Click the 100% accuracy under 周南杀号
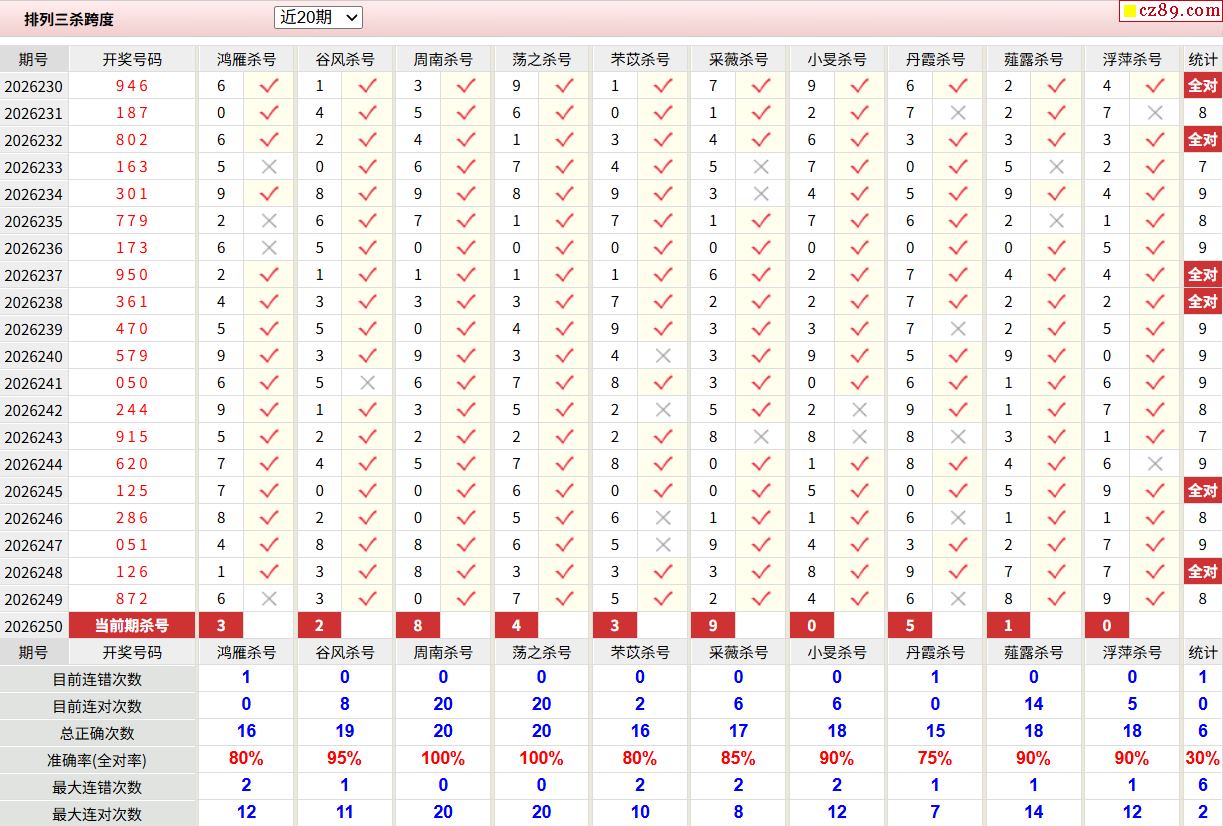Image resolution: width=1223 pixels, height=826 pixels. click(443, 759)
